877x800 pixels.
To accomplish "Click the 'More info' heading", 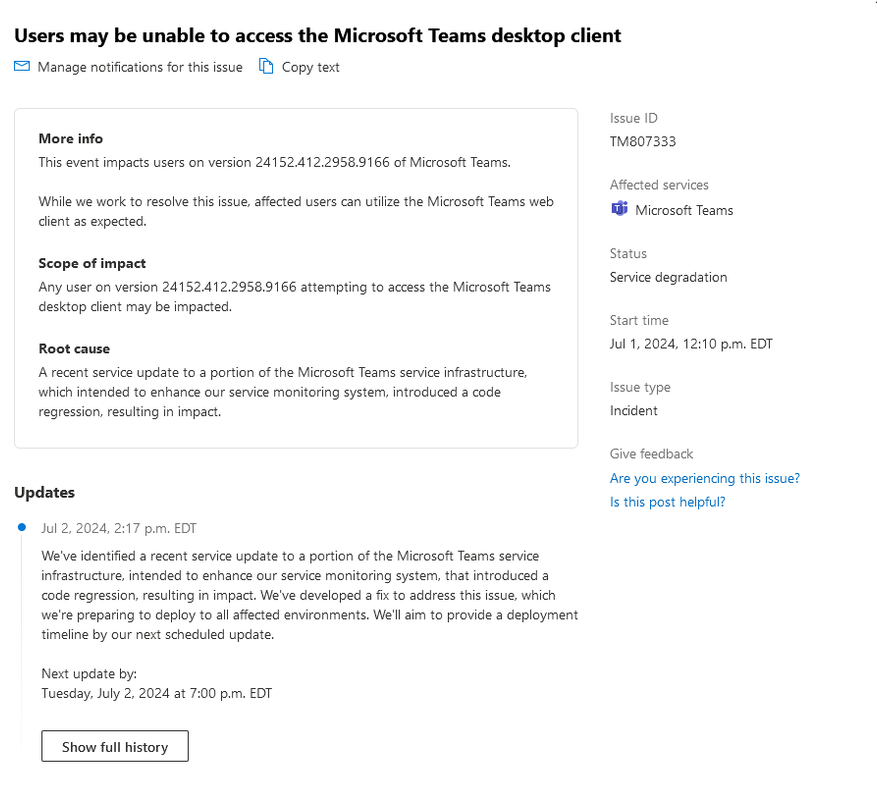I will (70, 139).
